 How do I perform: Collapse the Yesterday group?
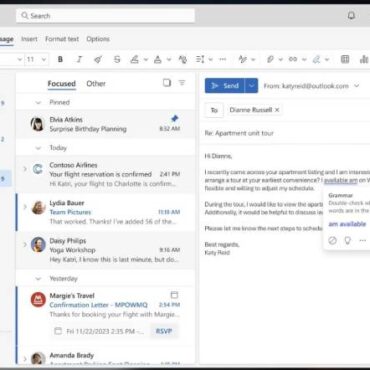38,279
